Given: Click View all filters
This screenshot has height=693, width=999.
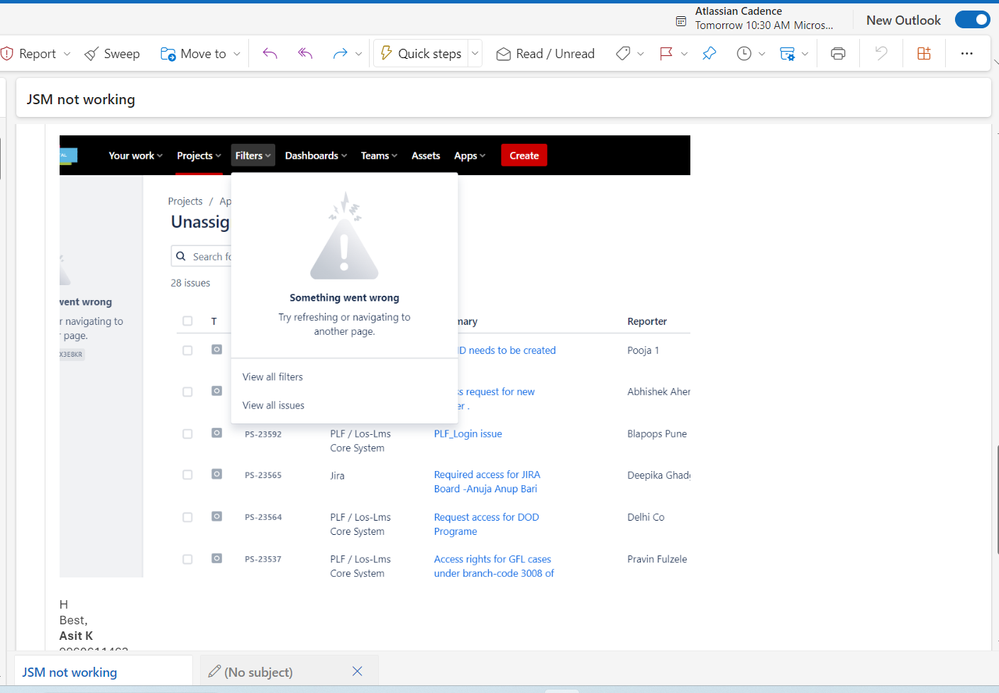Looking at the screenshot, I should click(273, 377).
